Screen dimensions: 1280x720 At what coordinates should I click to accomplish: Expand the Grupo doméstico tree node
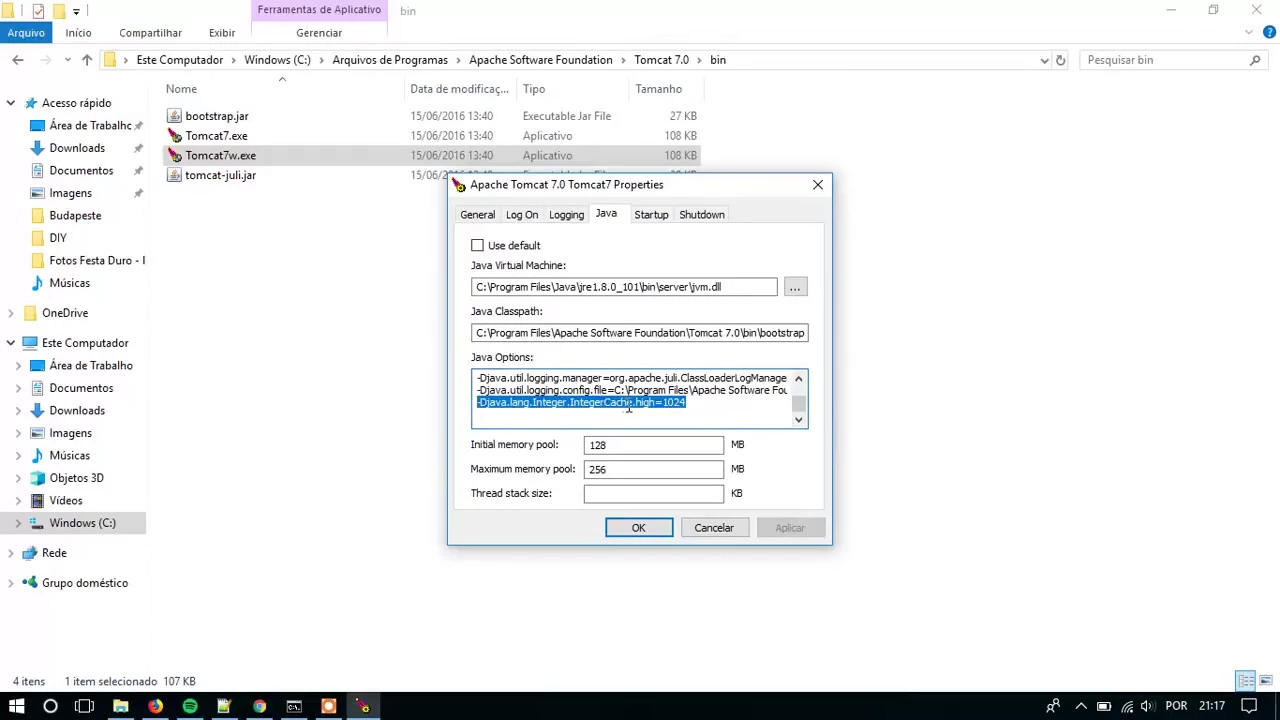[x=11, y=583]
